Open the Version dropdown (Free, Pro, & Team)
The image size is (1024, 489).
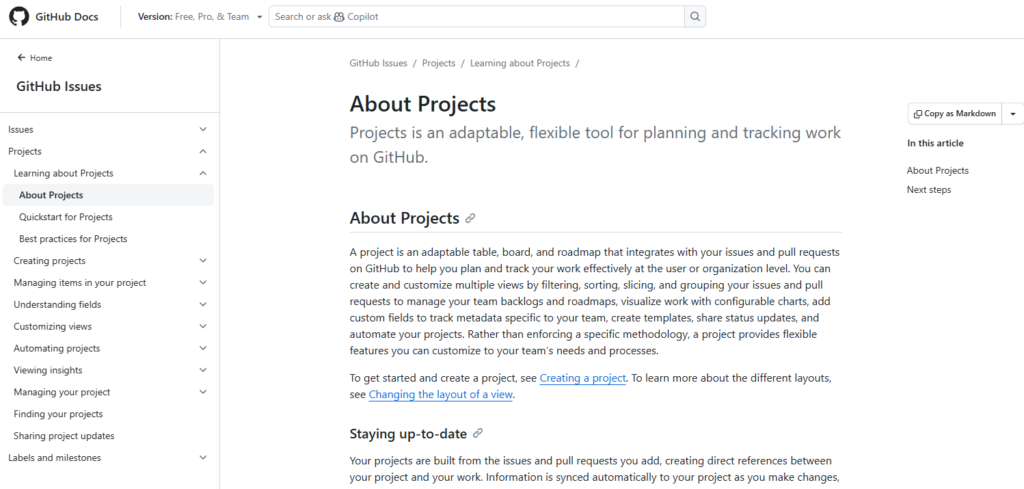pos(200,16)
